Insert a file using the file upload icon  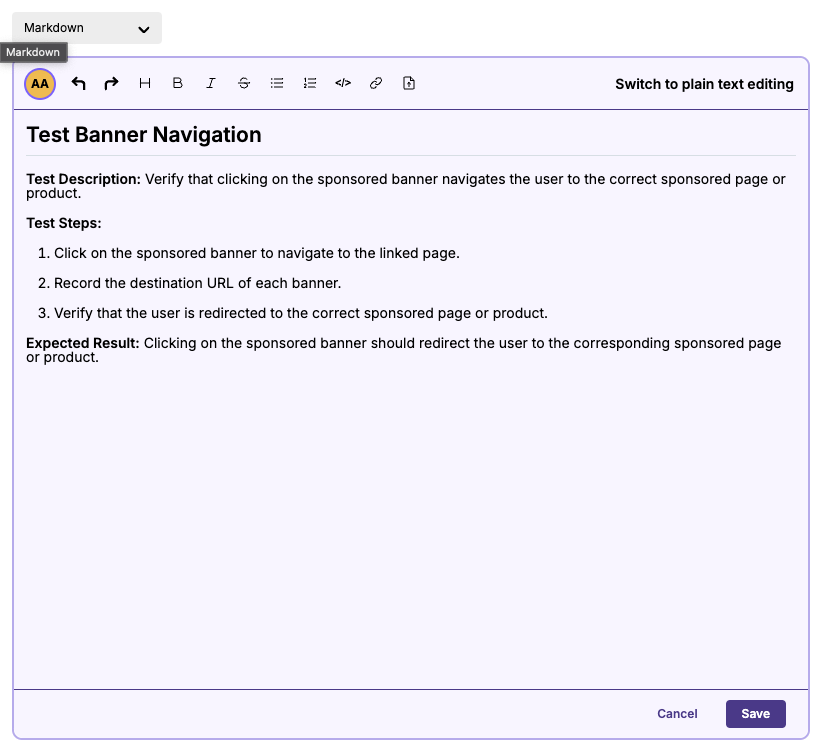click(408, 83)
